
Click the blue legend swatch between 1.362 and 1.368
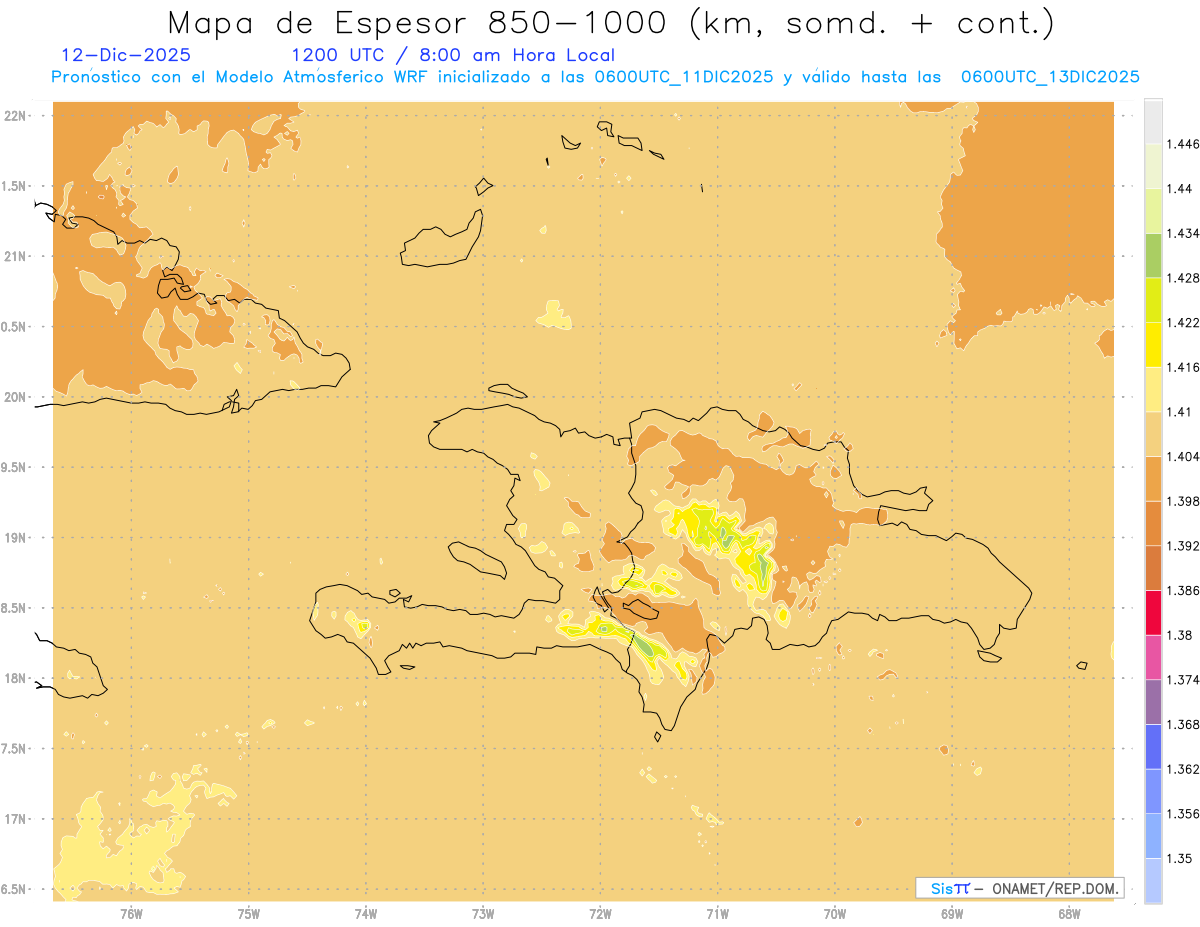(x=1153, y=747)
